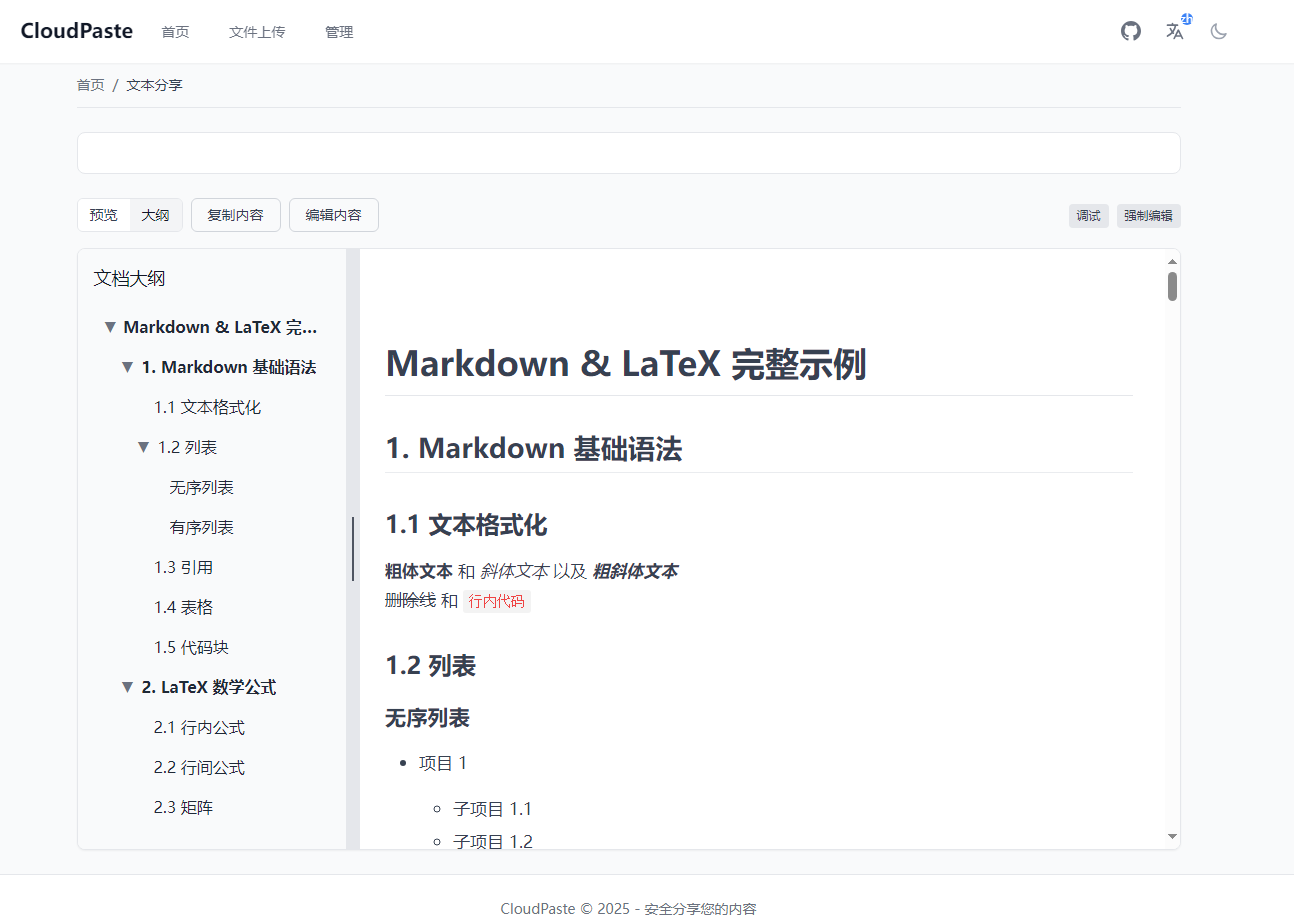Click the empty input field above the toolbar
Viewport: 1294px width, 920px height.
[628, 152]
